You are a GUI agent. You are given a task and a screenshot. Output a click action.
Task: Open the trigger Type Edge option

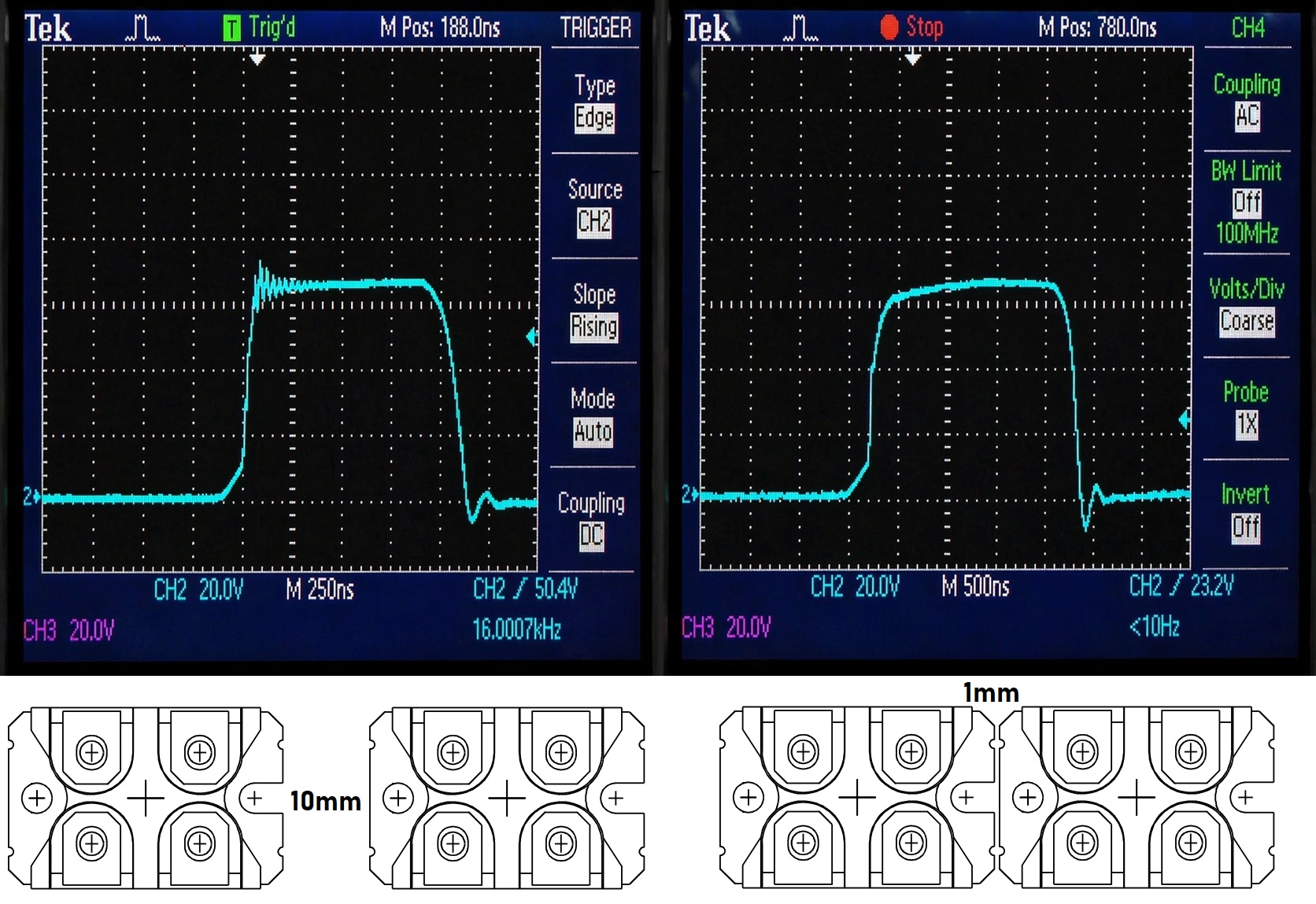tap(594, 102)
